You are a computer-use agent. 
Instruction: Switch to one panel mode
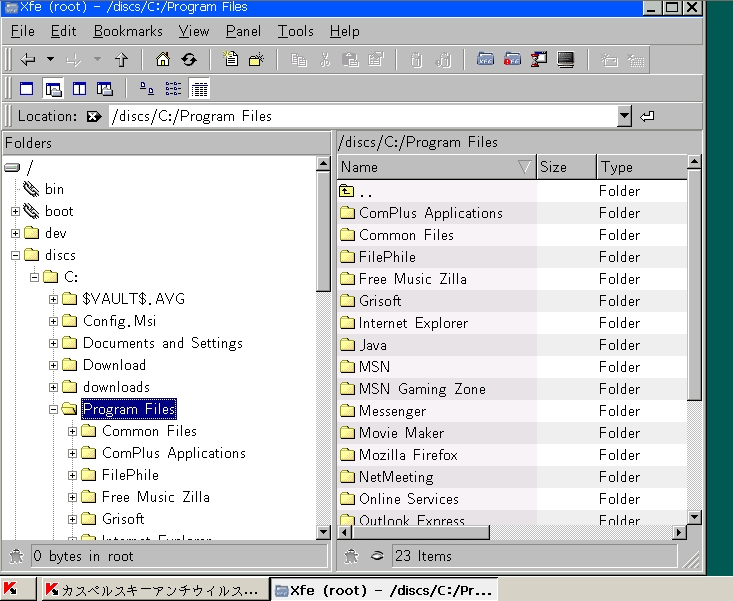point(27,88)
